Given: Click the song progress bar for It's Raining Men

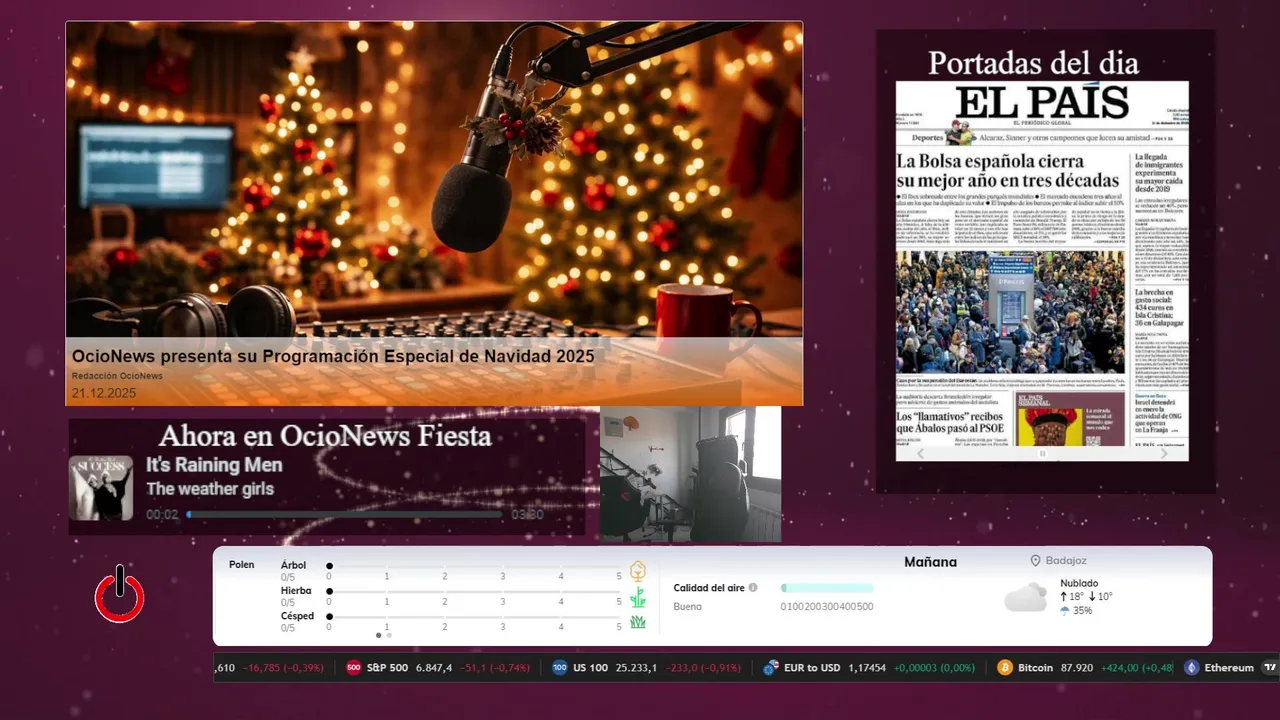Looking at the screenshot, I should (345, 515).
